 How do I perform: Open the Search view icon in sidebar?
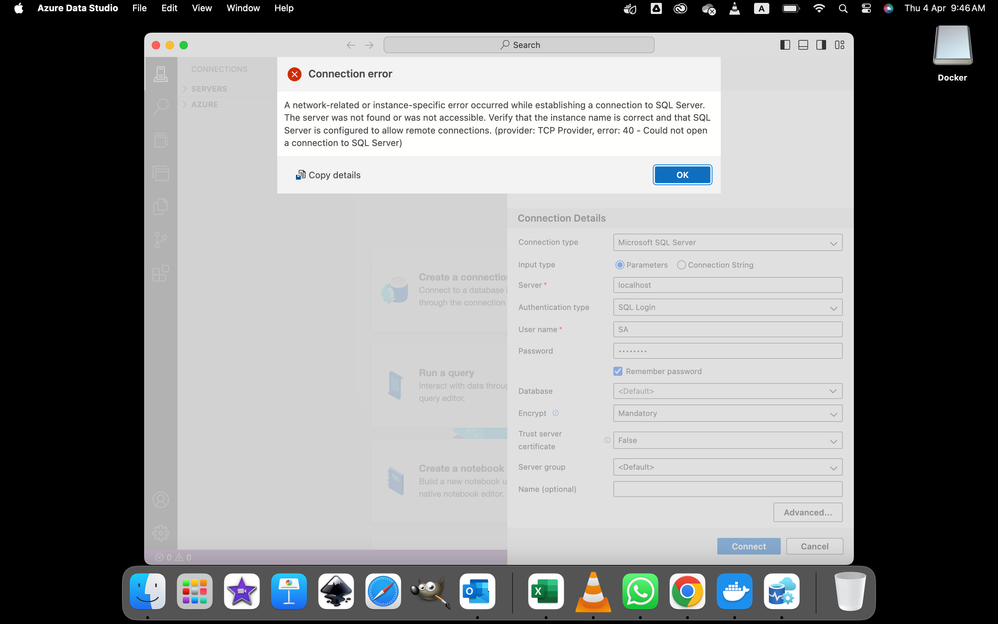(x=160, y=106)
